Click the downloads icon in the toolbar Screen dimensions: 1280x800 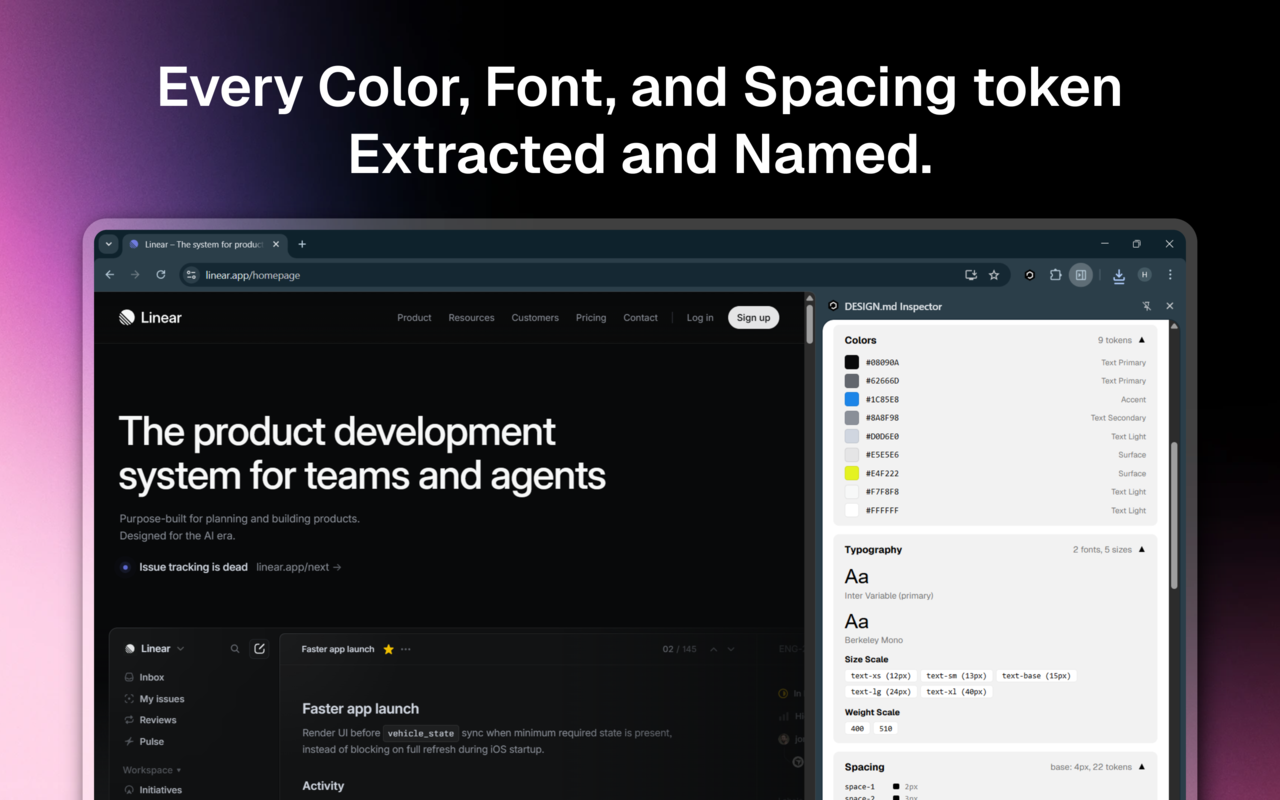1118,274
